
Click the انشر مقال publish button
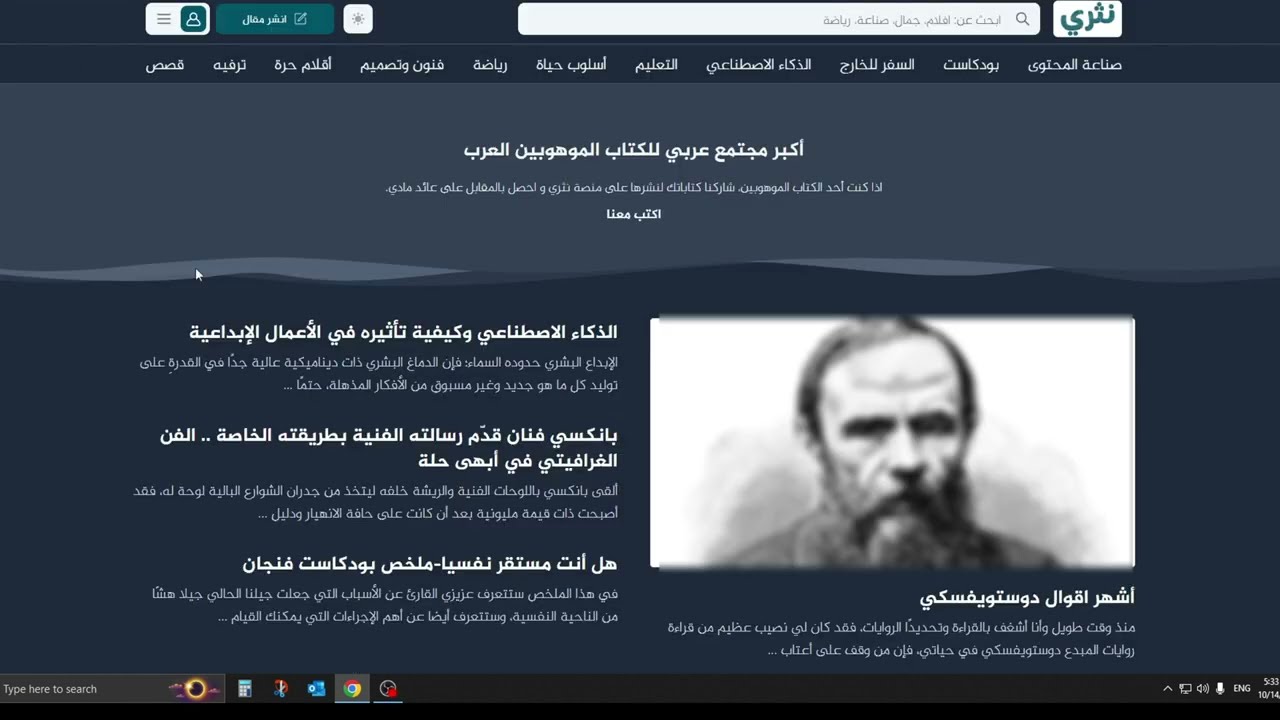pyautogui.click(x=275, y=19)
